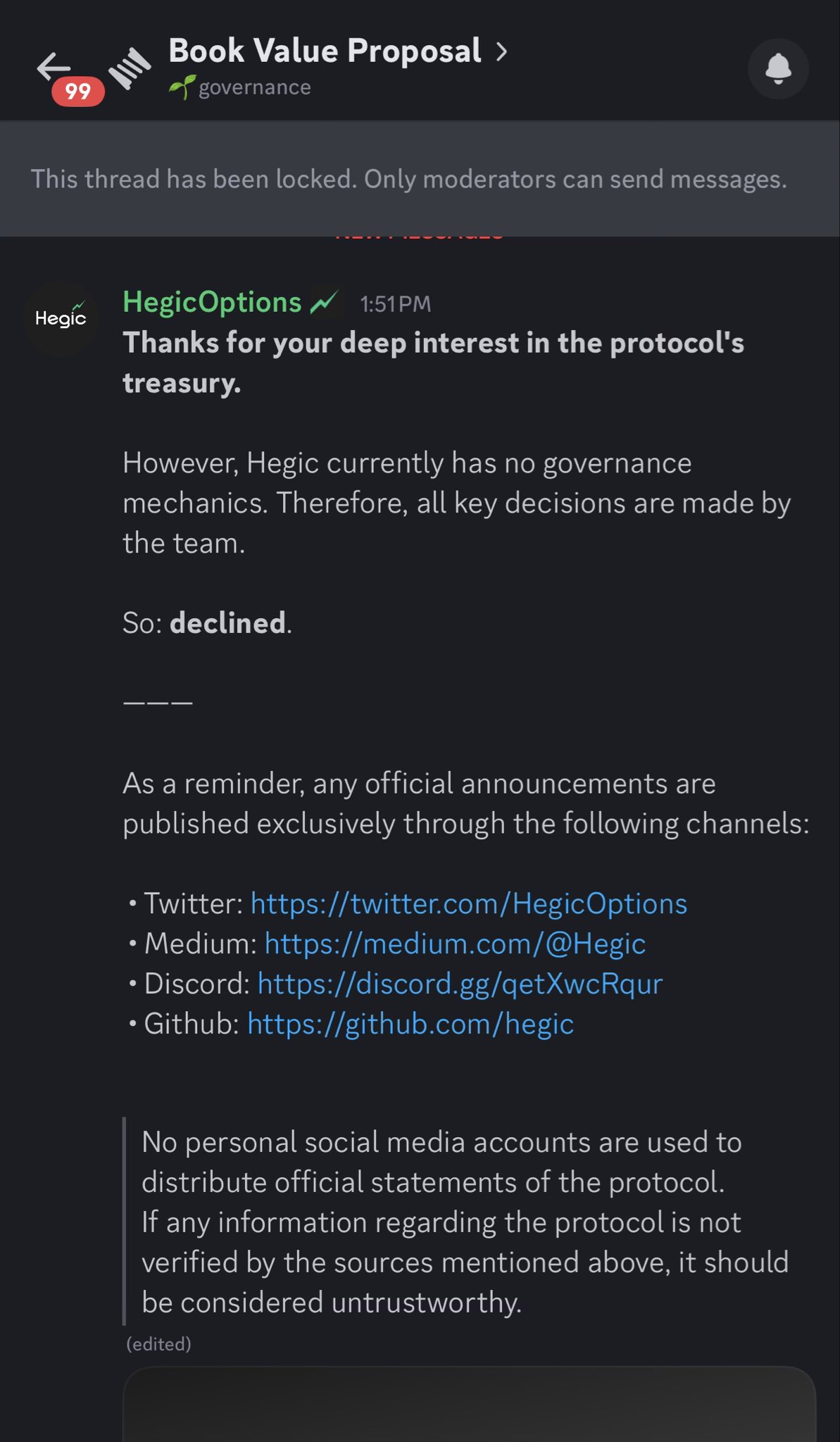Tap the green chart badge beside HegicOptions
Image resolution: width=840 pixels, height=1442 pixels.
[325, 303]
